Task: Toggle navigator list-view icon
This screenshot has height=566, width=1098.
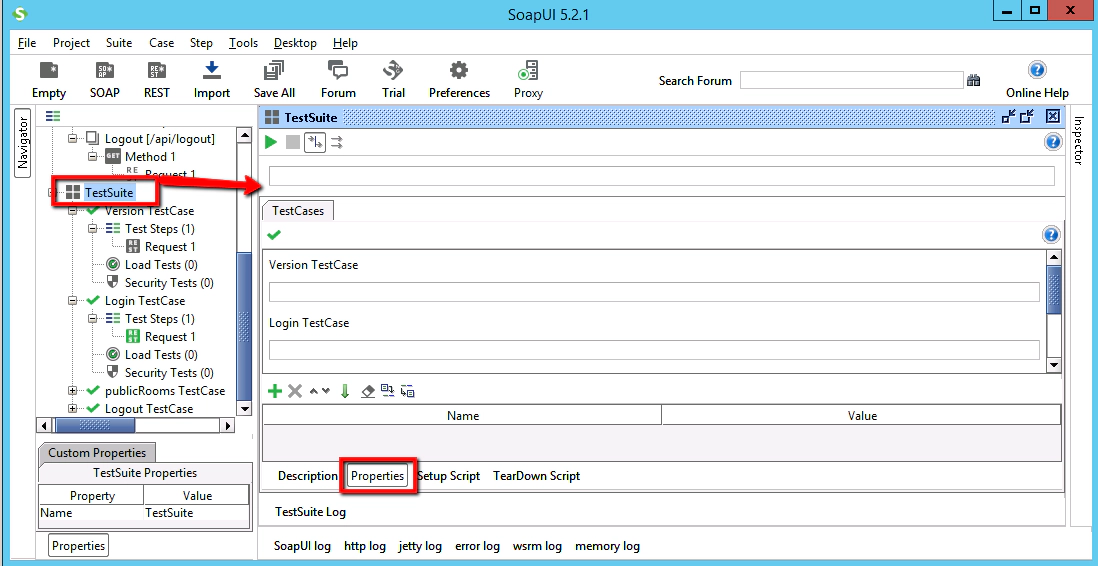Action: 53,116
